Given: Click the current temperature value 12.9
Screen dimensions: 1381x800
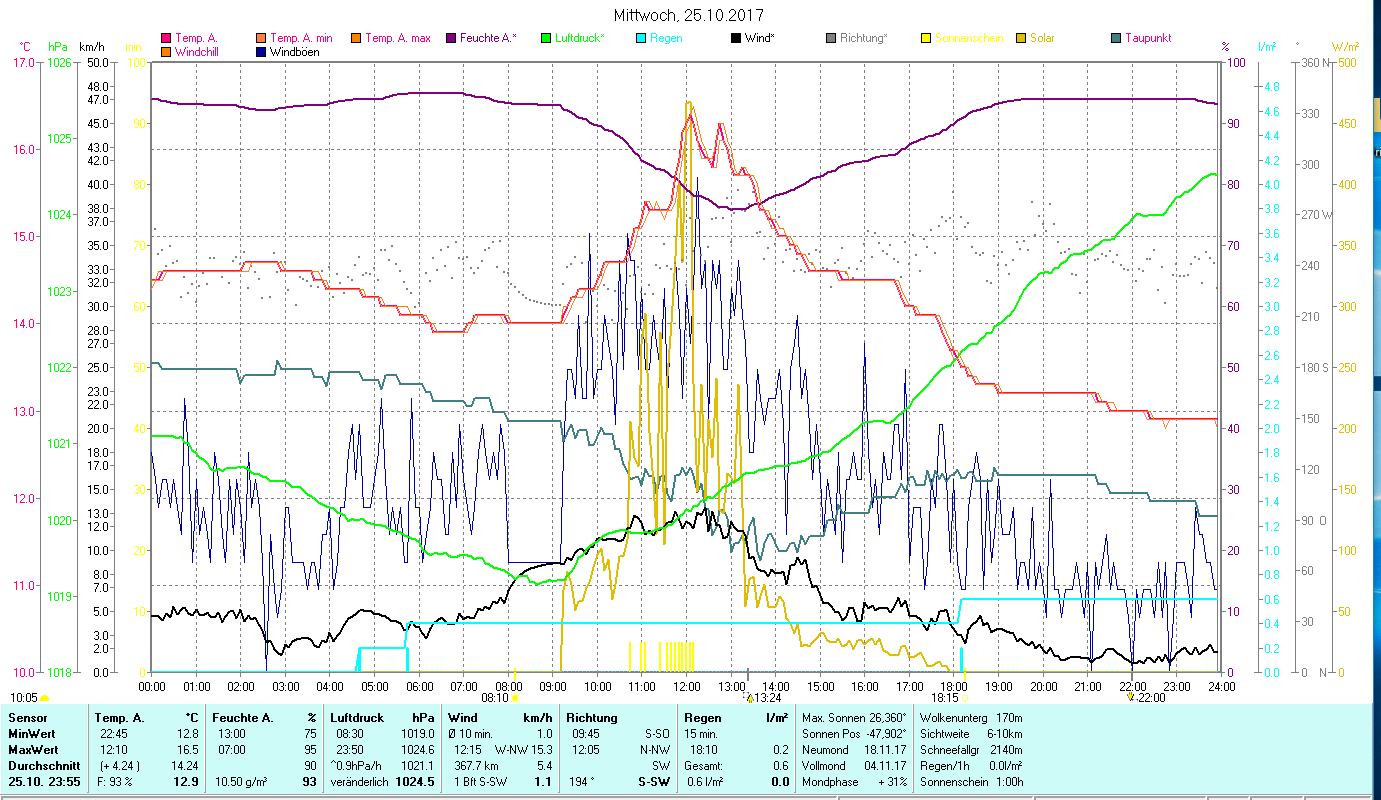Looking at the screenshot, I should [187, 782].
